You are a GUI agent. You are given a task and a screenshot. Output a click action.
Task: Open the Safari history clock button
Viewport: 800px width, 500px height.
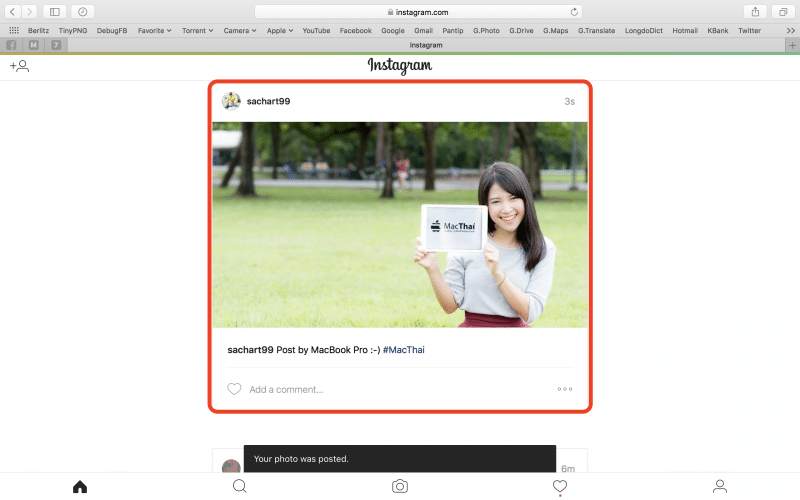click(82, 11)
